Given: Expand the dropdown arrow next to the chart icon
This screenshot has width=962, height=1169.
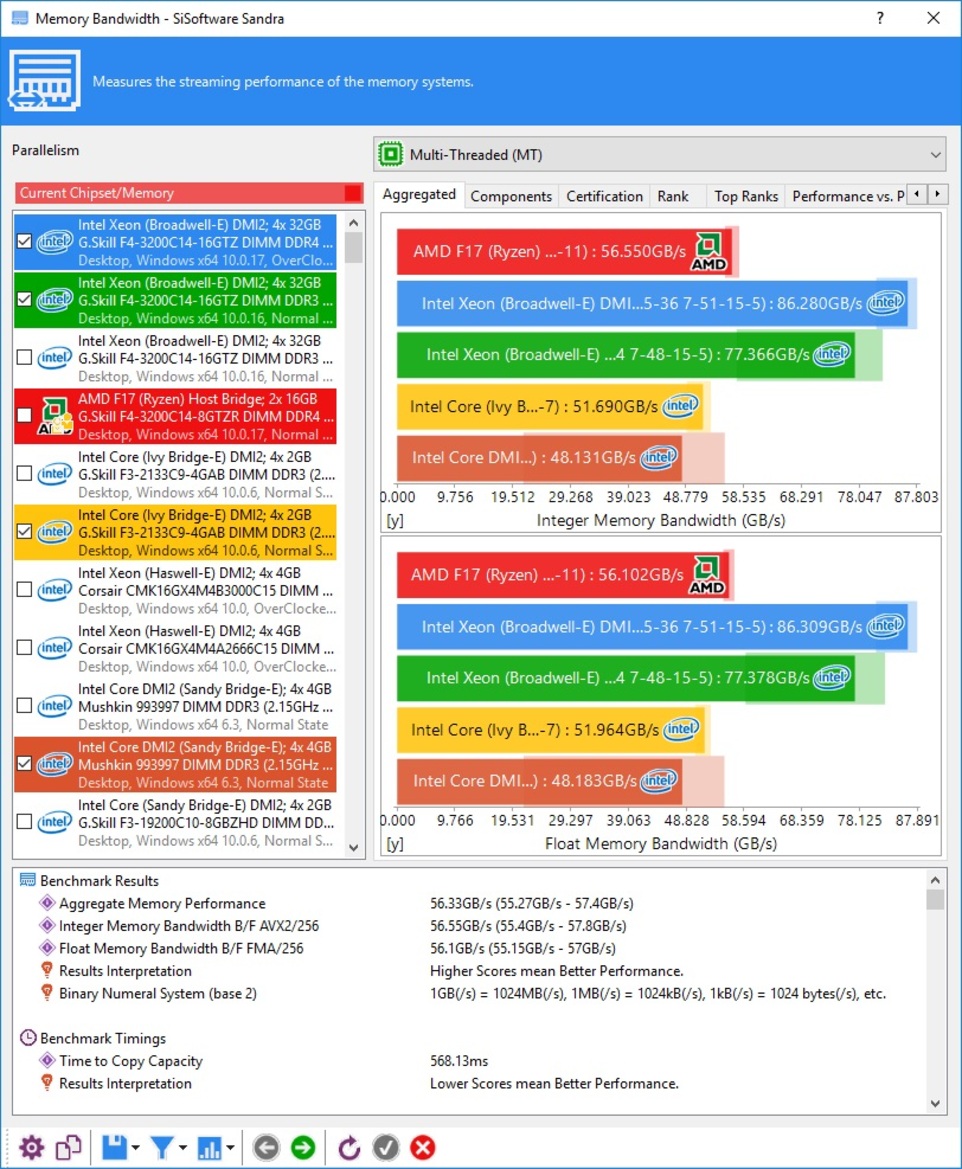Looking at the screenshot, I should (230, 1148).
